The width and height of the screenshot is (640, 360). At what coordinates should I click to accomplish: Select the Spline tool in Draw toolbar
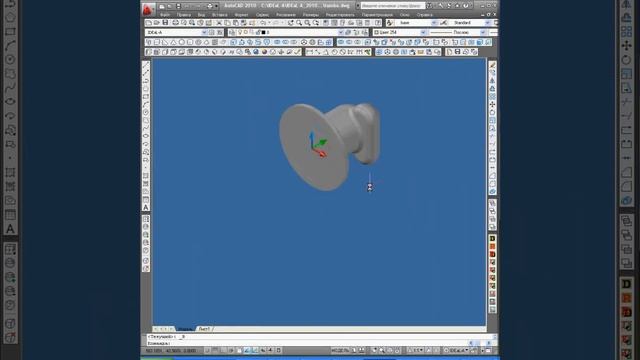146,129
